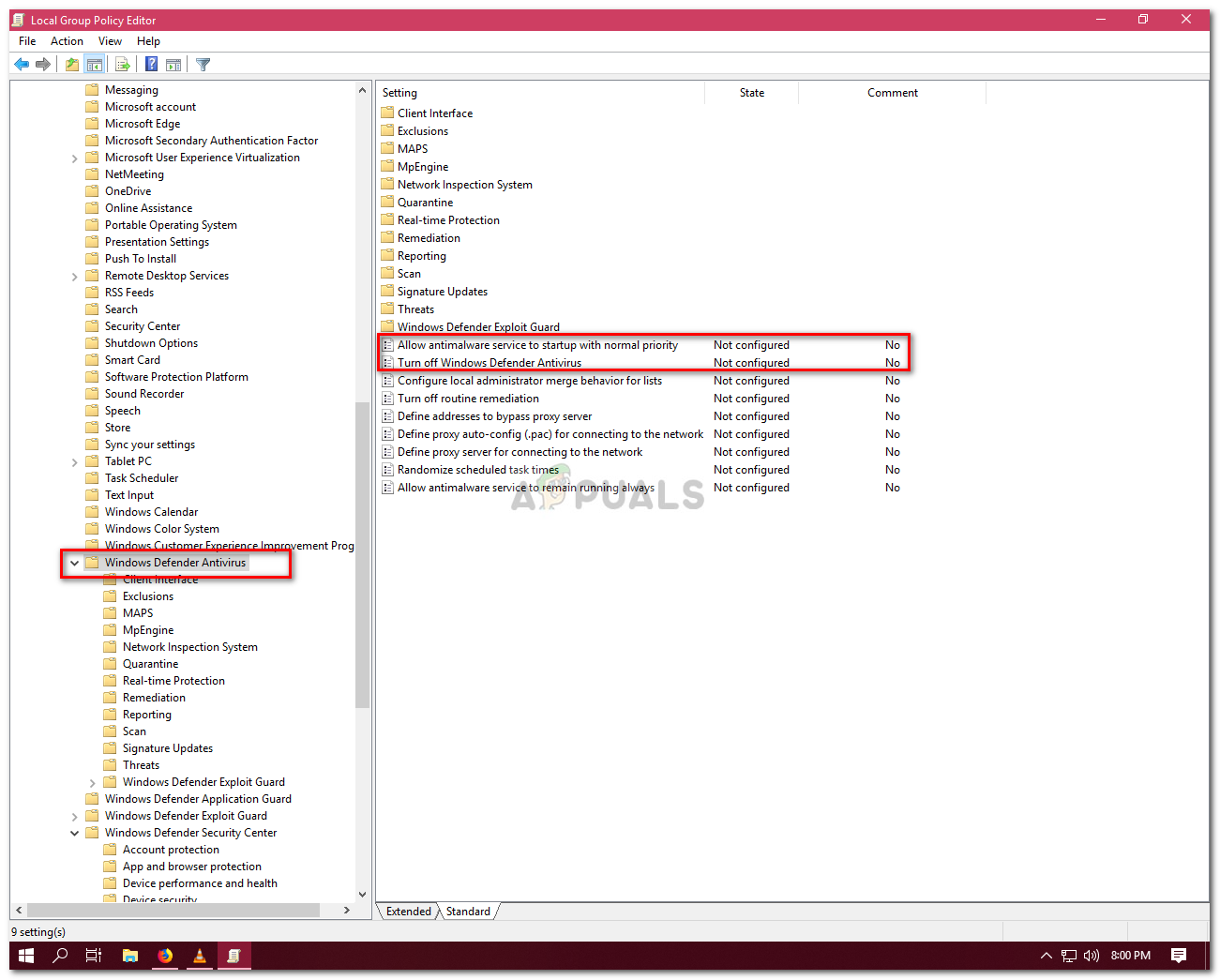Click the Filter toolbar icon
Viewport: 1220px width, 980px height.
[x=203, y=64]
